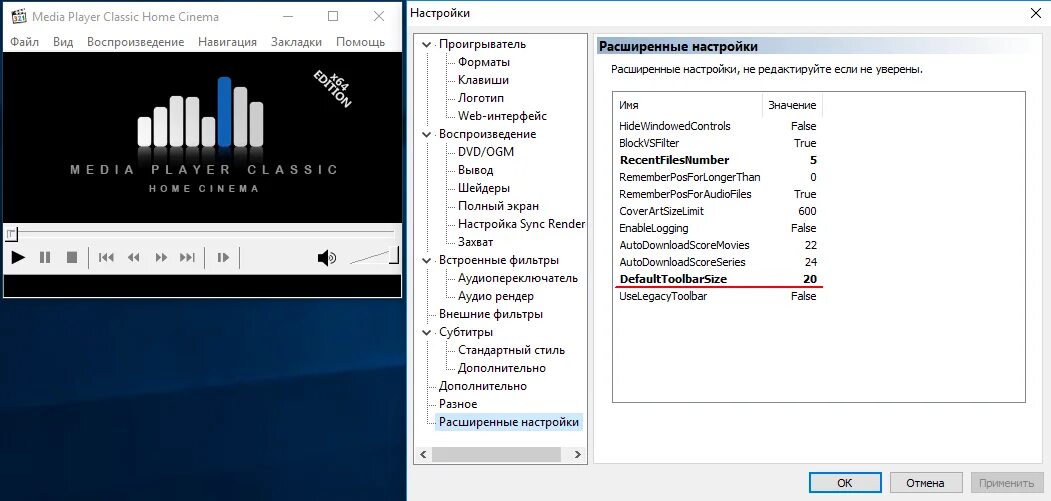The height and width of the screenshot is (501, 1051).
Task: Select Аудиопереключатель in the settings tree
Action: (x=517, y=278)
